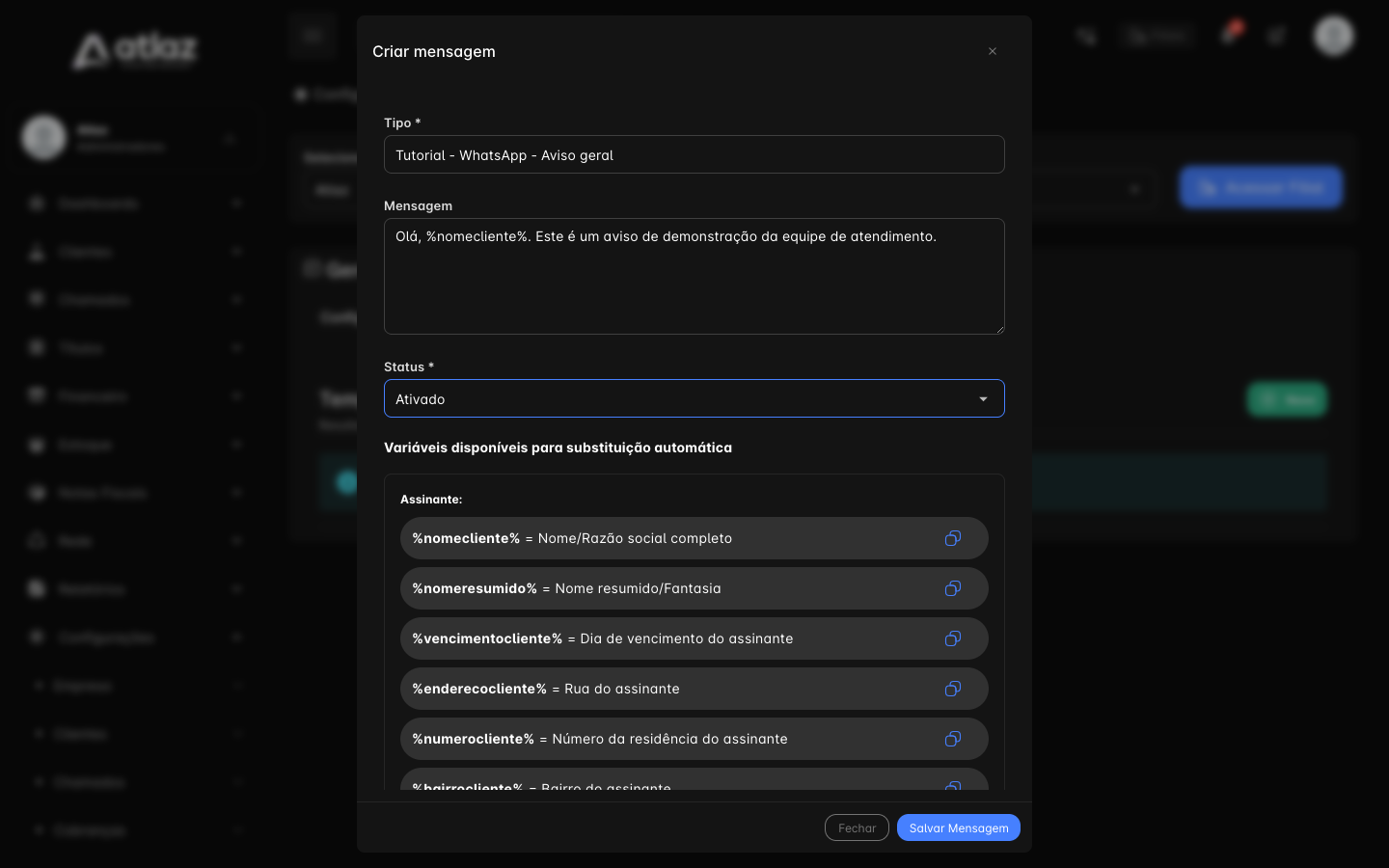The image size is (1389, 868).
Task: Click the Fechar button
Action: (x=857, y=827)
